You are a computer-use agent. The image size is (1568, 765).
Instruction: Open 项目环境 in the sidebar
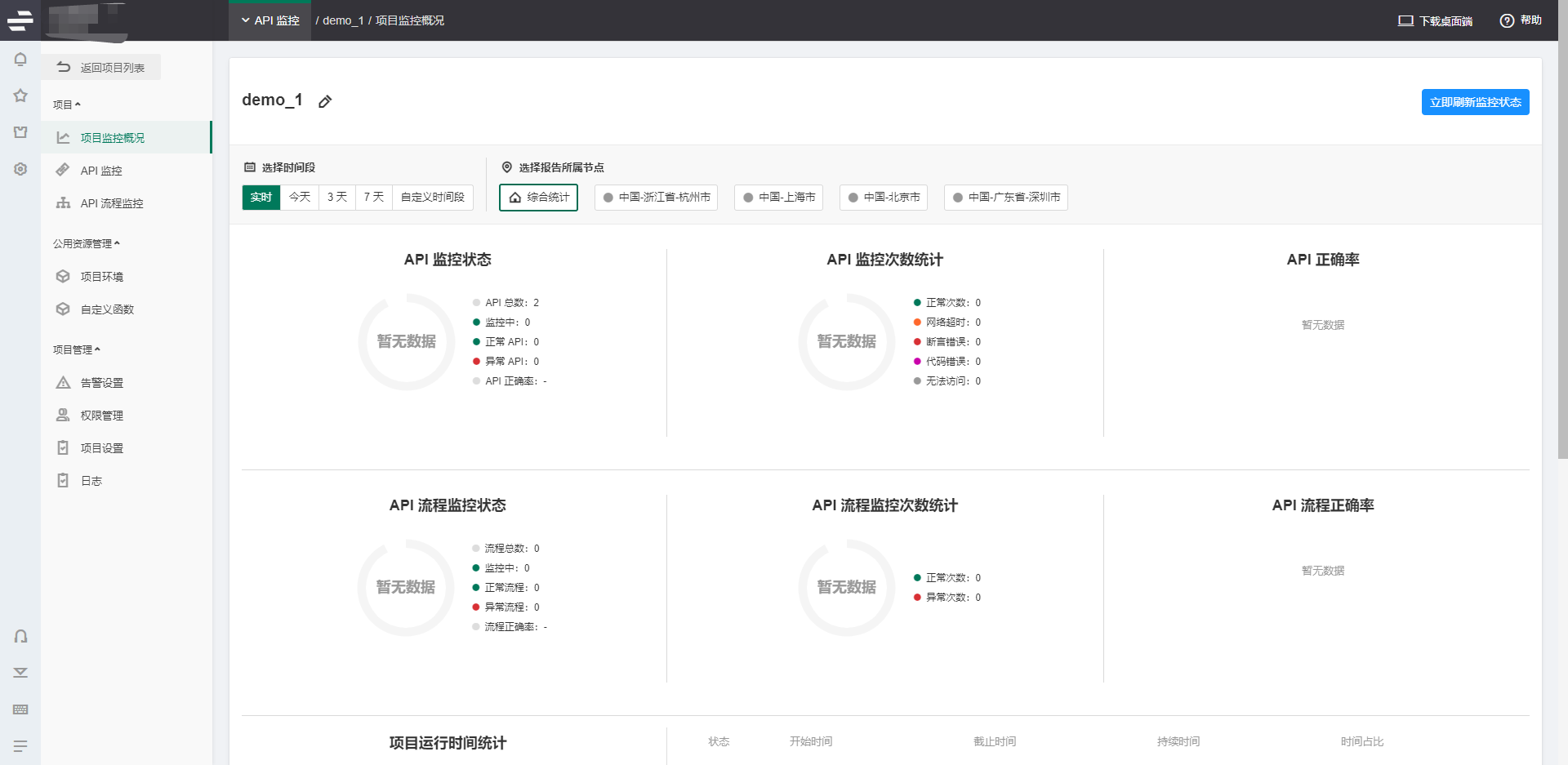127,276
